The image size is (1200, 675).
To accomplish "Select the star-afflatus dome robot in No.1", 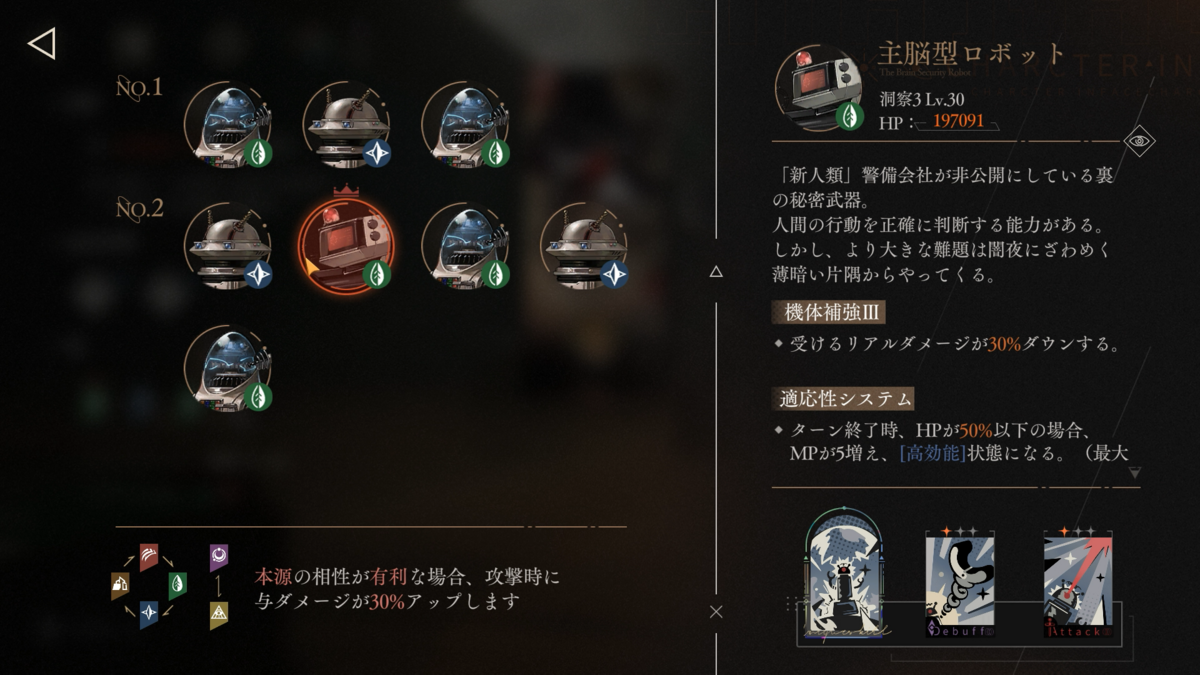I will click(x=347, y=126).
